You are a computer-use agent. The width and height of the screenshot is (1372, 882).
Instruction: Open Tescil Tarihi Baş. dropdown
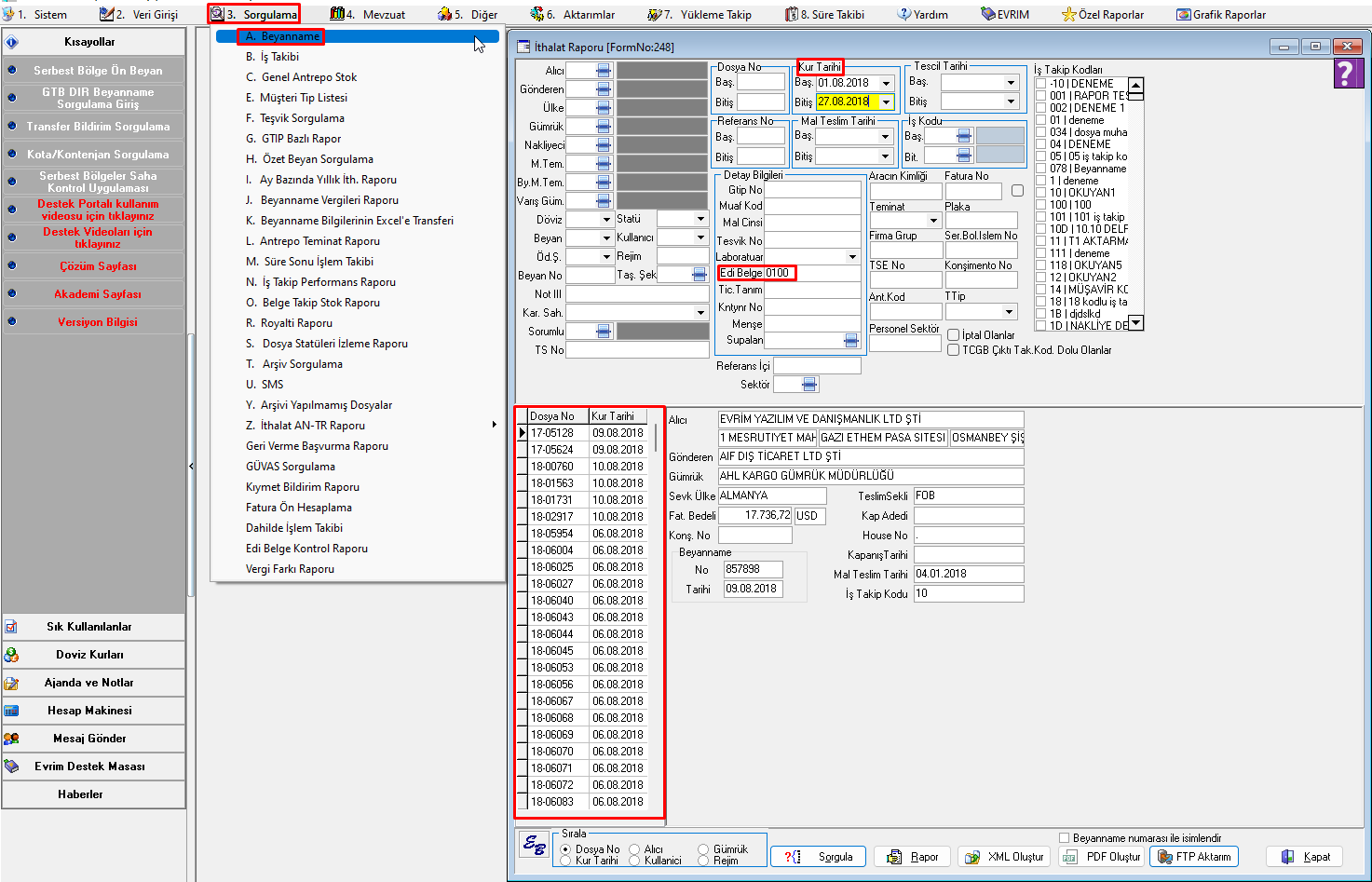click(x=1011, y=82)
